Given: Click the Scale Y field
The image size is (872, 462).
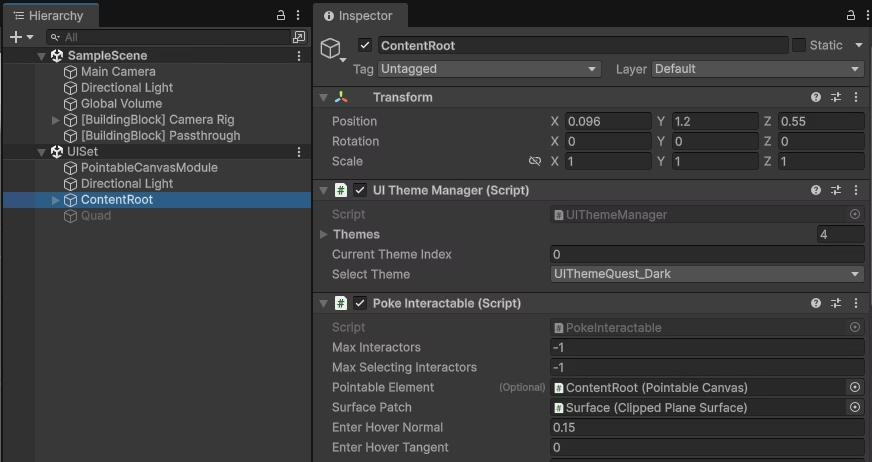Looking at the screenshot, I should pos(715,161).
